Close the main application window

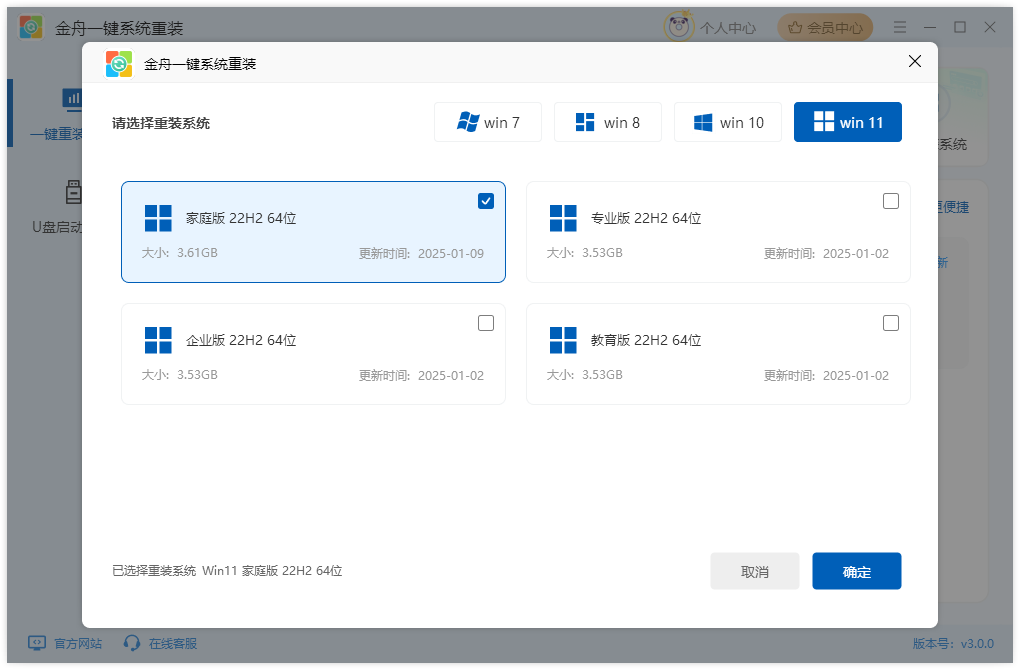[990, 27]
